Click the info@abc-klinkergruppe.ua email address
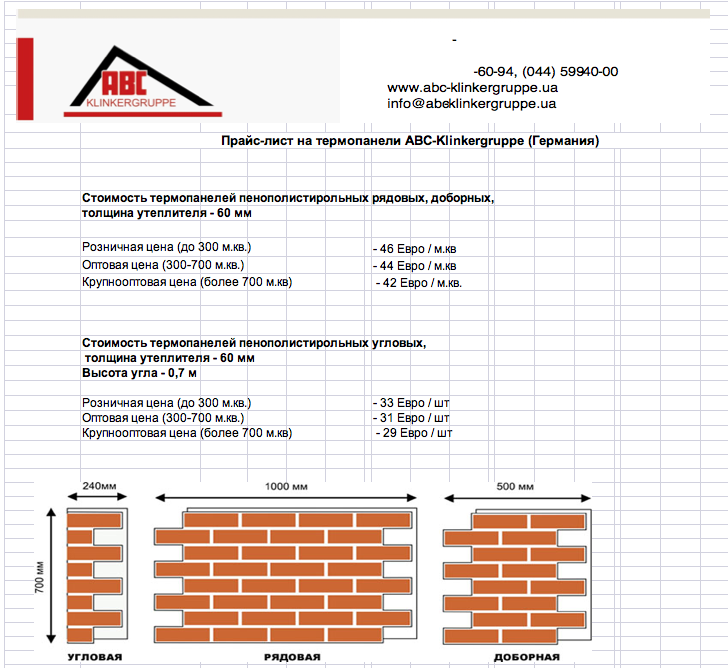Image resolution: width=728 pixels, height=668 pixels. (471, 104)
